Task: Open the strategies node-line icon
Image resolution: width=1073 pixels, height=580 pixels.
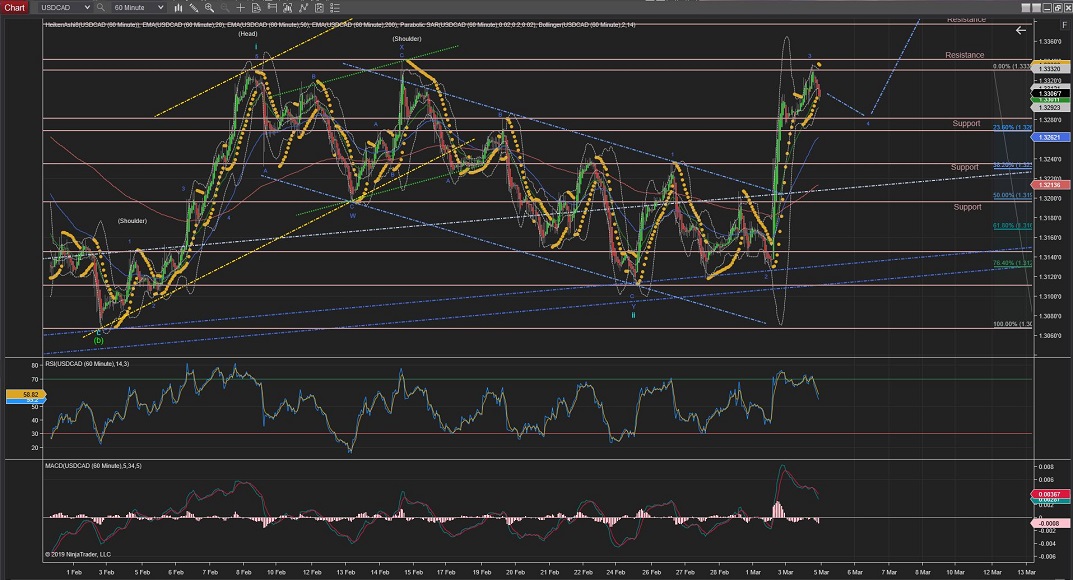Action: (303, 8)
